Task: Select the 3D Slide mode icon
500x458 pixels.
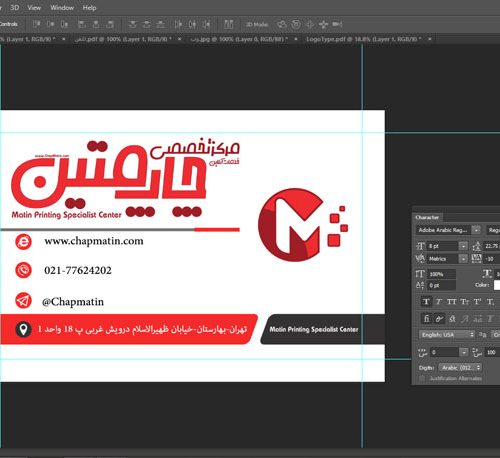Action: click(x=323, y=24)
